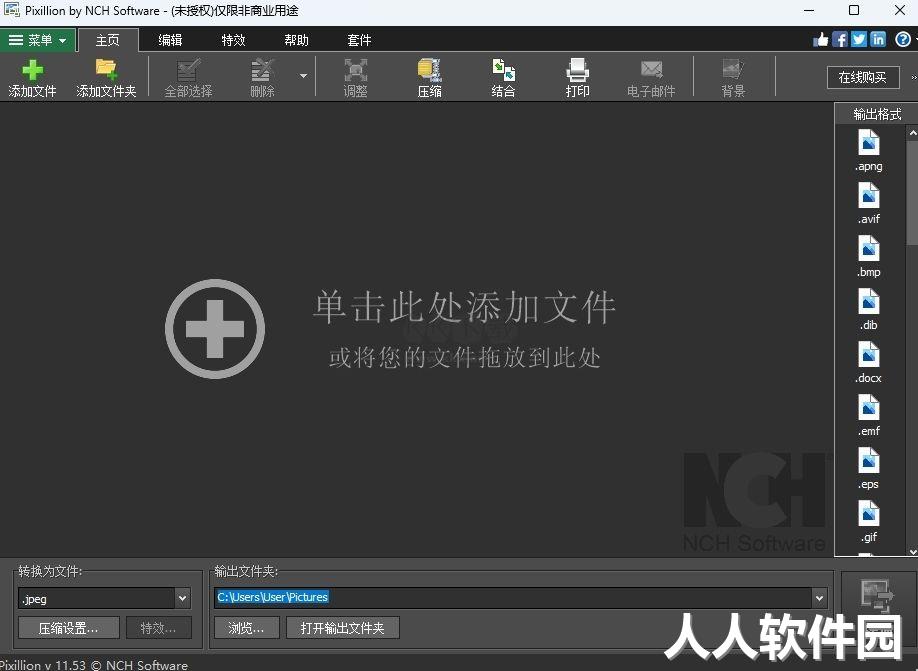Open the dropdown arrow next to 删除

303,76
